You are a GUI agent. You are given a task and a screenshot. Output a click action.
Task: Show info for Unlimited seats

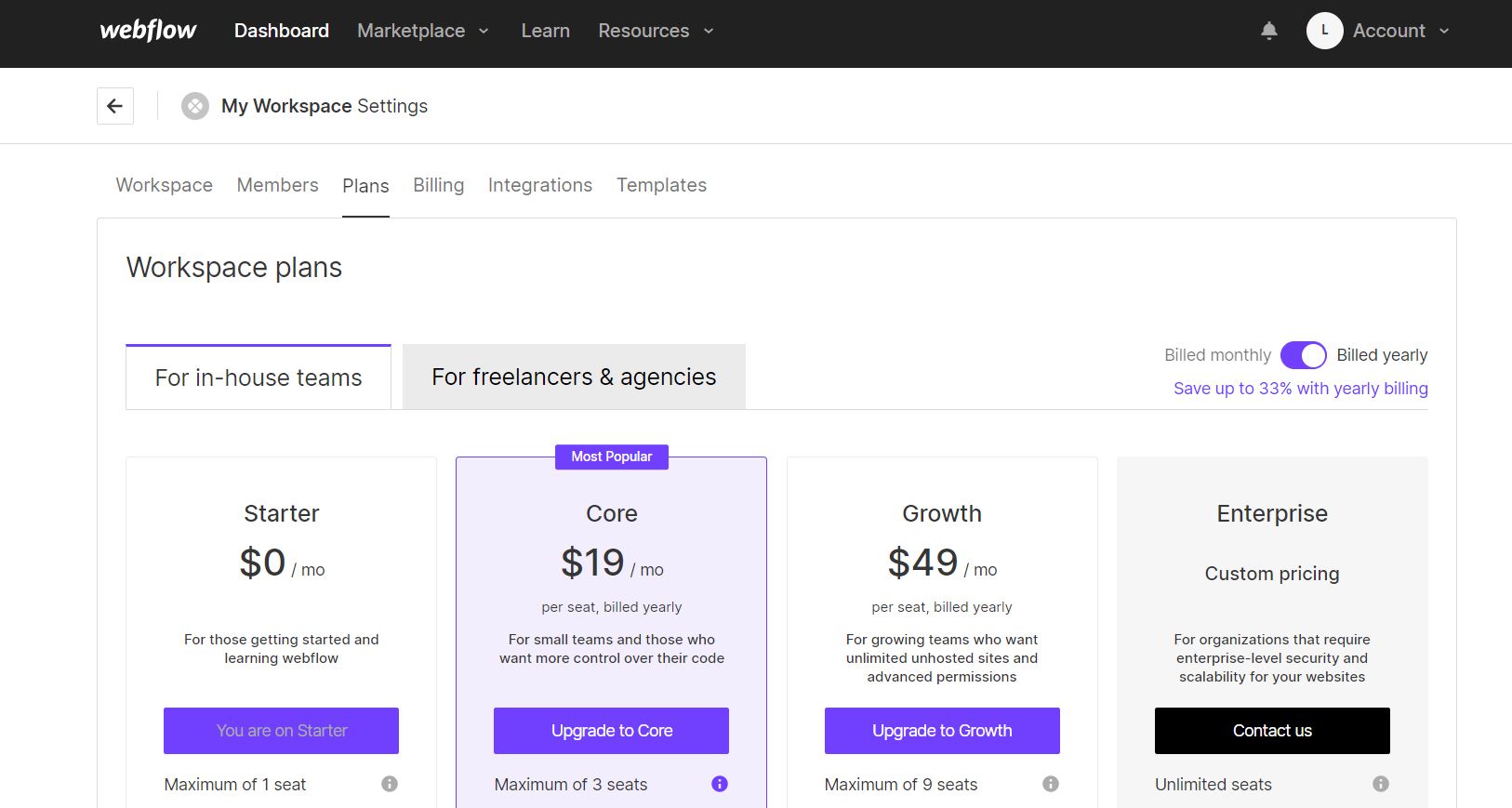pyautogui.click(x=1381, y=784)
